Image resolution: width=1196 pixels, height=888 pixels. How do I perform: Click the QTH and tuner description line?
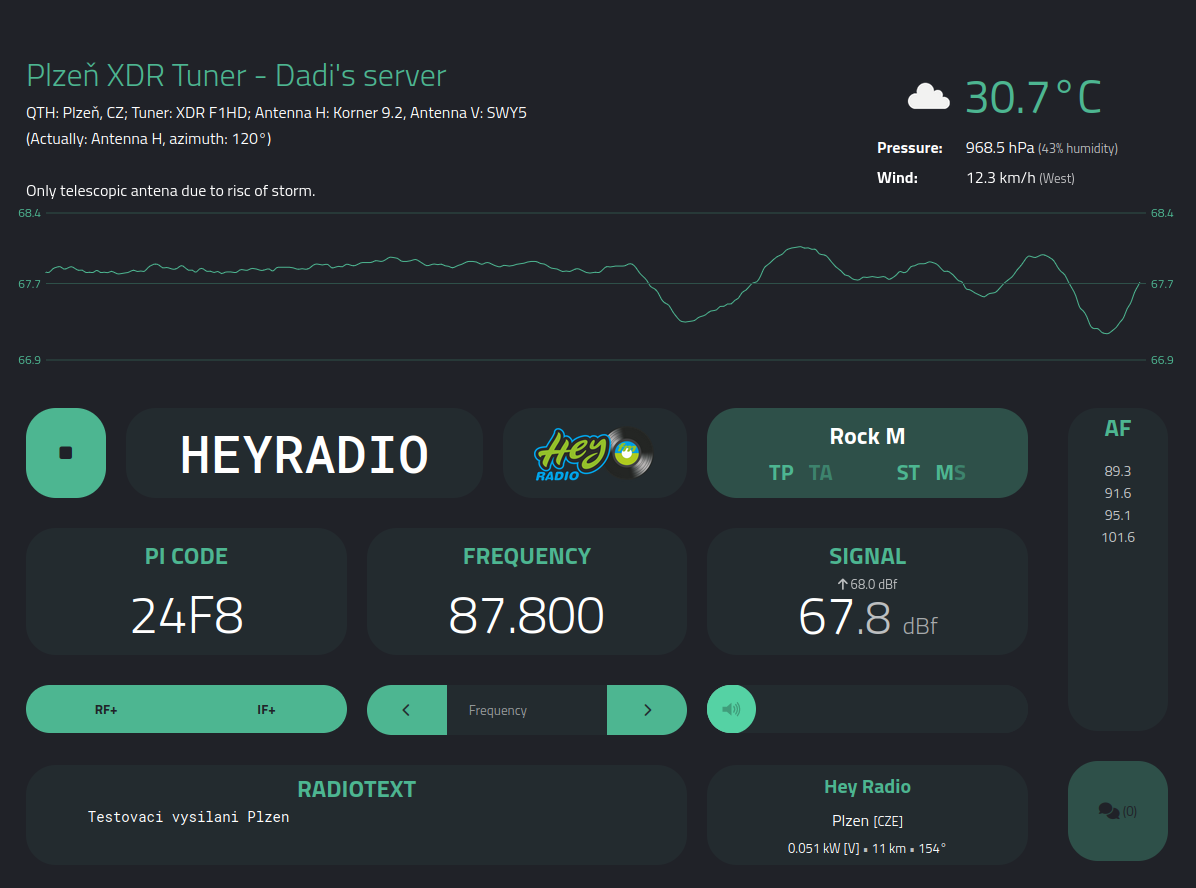[x=276, y=113]
